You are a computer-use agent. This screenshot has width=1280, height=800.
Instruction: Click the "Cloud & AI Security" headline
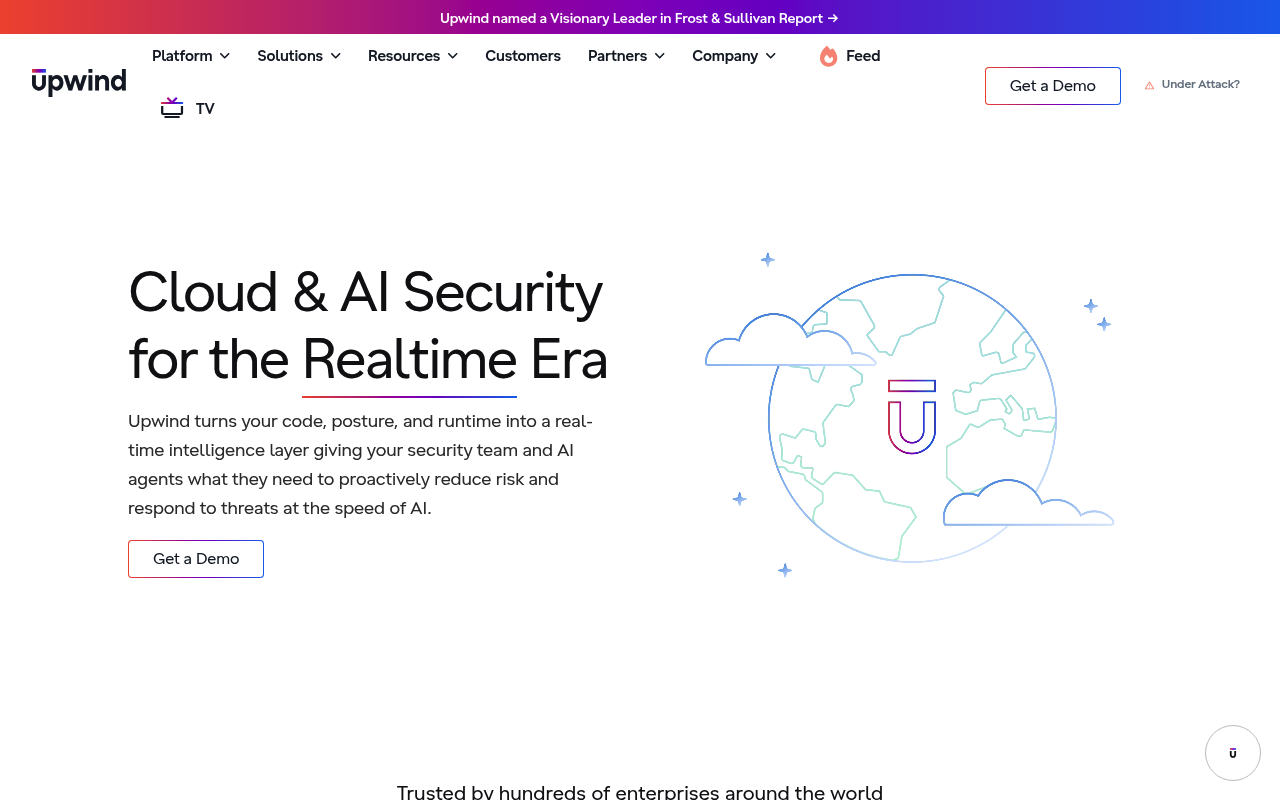click(366, 292)
